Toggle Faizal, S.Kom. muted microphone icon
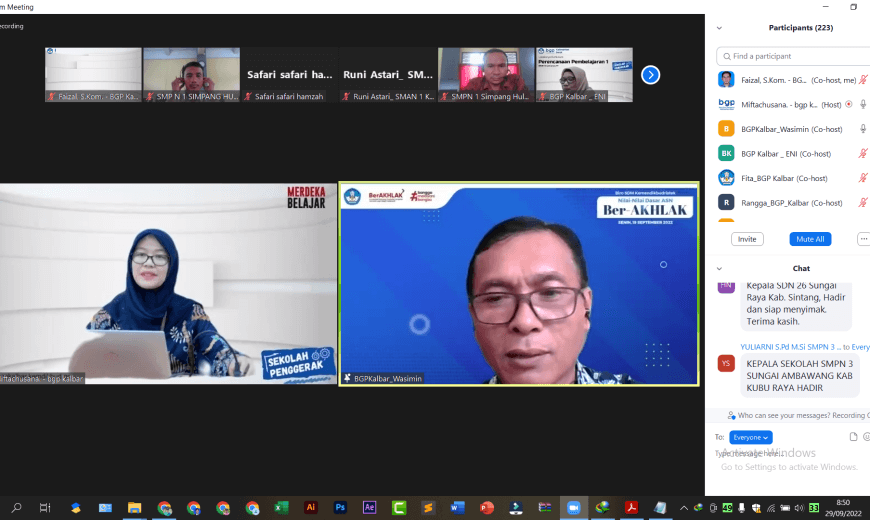870x520 pixels. 862,79
